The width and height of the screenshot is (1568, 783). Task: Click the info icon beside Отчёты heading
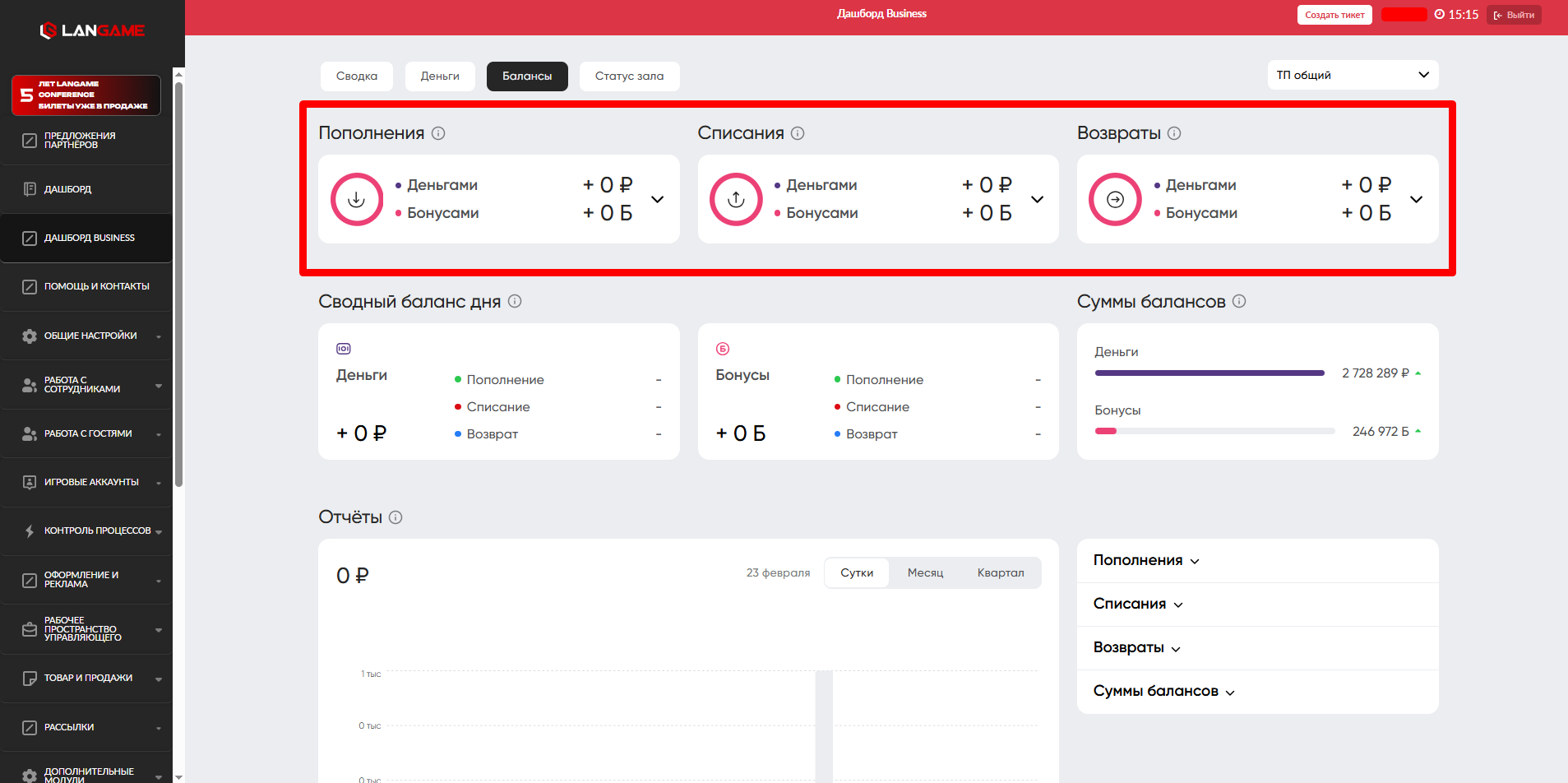[395, 517]
